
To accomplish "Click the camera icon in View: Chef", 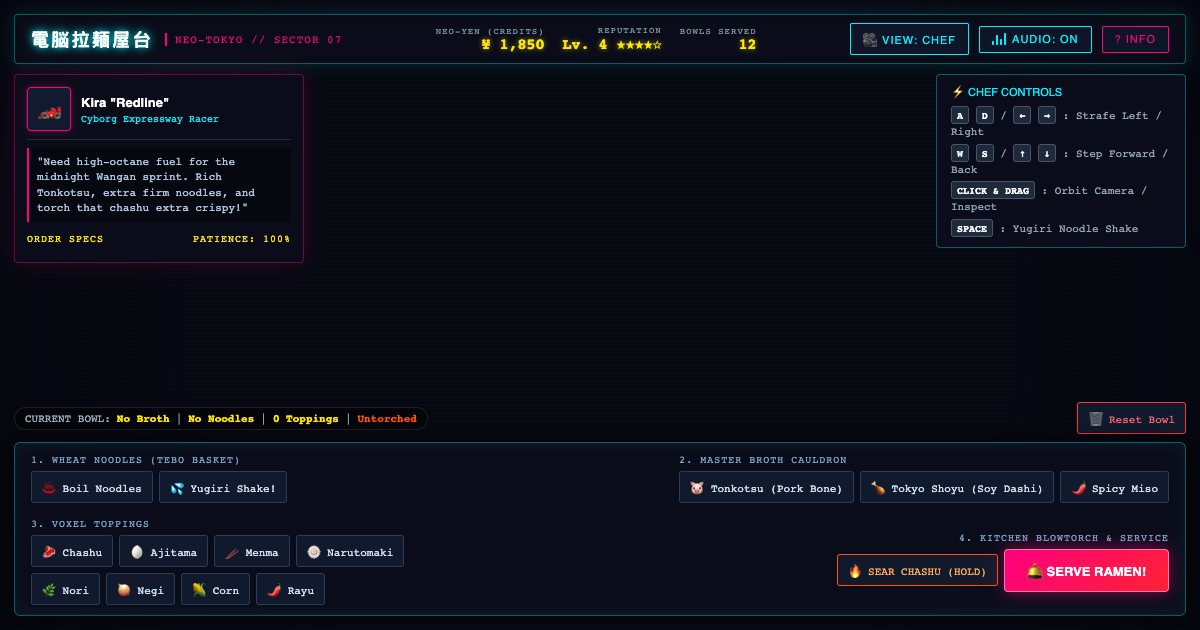I will 869,40.
